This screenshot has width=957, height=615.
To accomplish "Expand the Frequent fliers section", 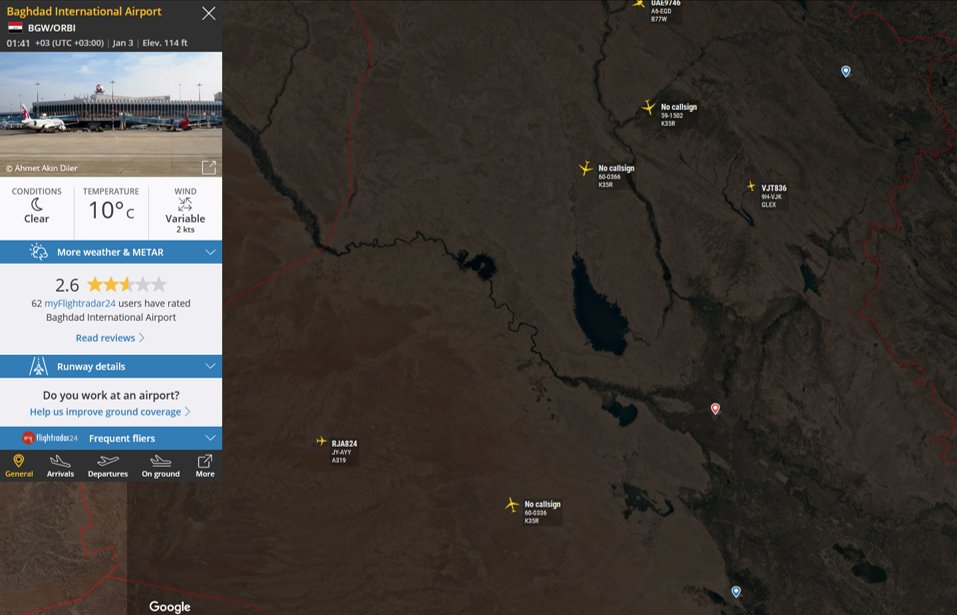I will point(111,438).
